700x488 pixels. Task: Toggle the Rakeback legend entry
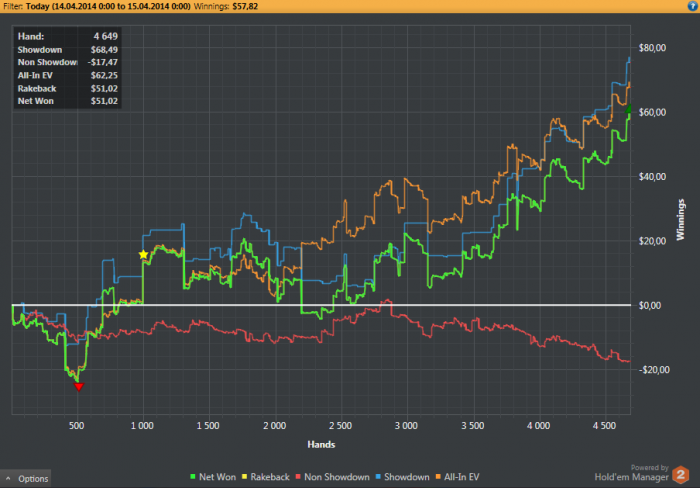pyautogui.click(x=266, y=477)
